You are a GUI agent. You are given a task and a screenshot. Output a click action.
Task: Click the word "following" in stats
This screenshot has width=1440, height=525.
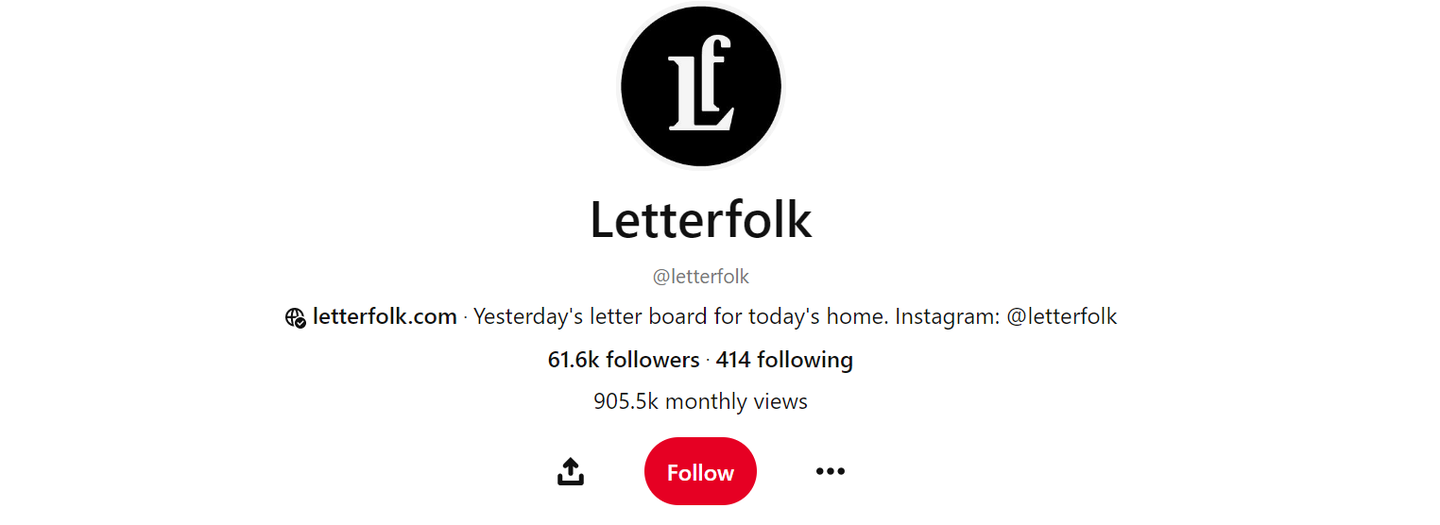pos(806,360)
